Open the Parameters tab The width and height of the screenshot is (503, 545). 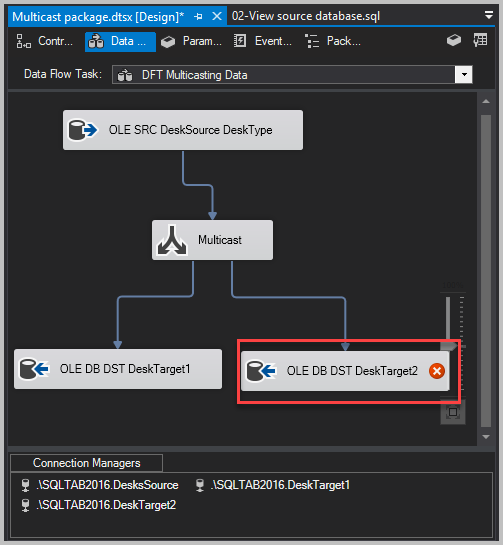point(191,41)
